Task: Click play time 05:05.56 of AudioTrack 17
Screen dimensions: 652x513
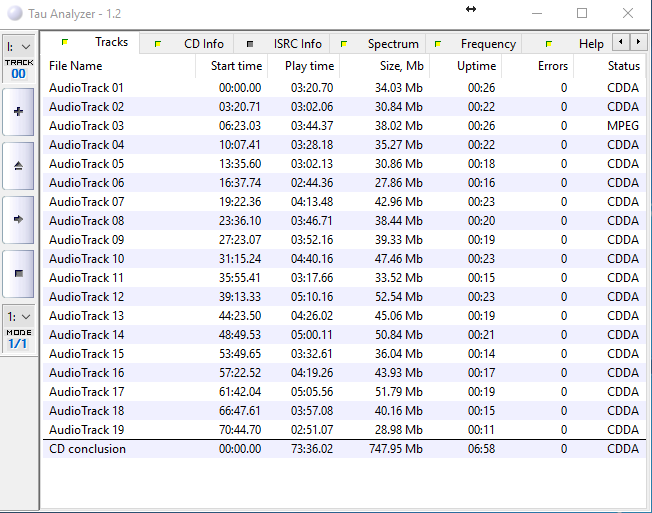Action: pos(312,392)
